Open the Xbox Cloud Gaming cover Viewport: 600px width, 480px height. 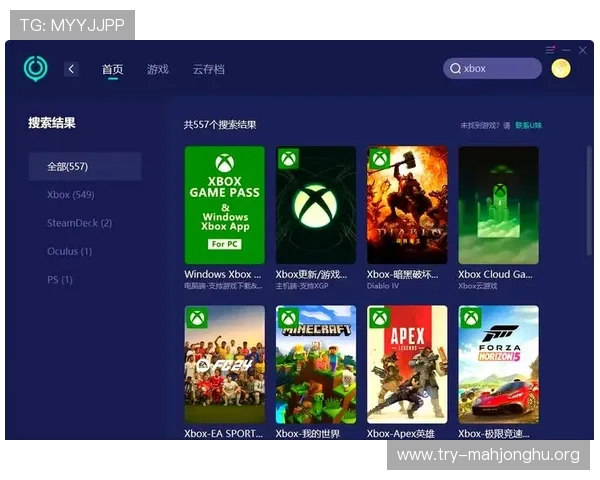pyautogui.click(x=499, y=205)
